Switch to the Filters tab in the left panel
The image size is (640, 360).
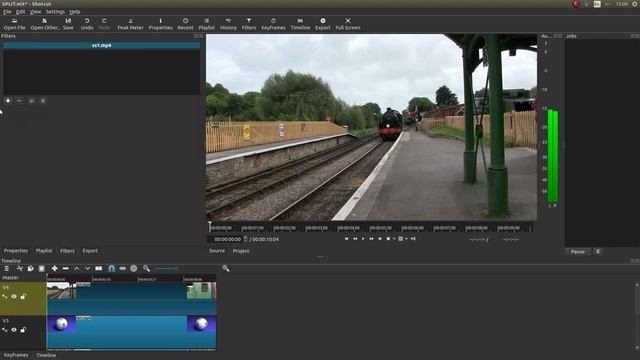[x=67, y=251]
